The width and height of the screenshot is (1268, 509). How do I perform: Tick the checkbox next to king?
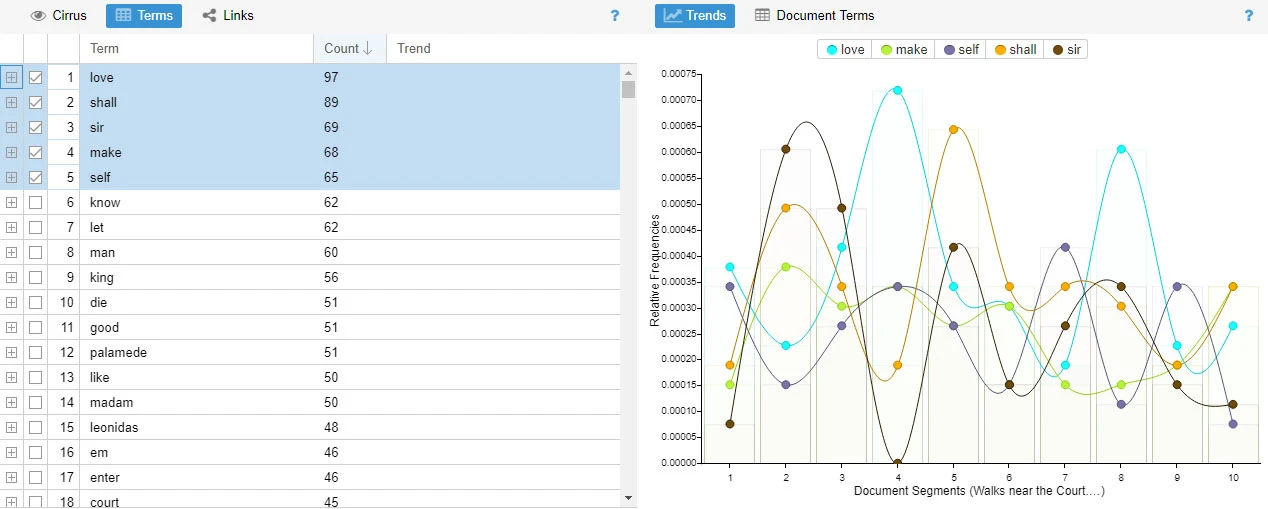tap(36, 277)
